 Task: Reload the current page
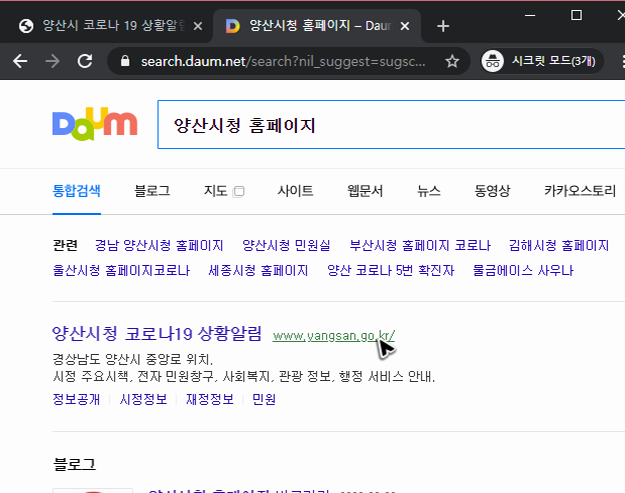(x=85, y=61)
